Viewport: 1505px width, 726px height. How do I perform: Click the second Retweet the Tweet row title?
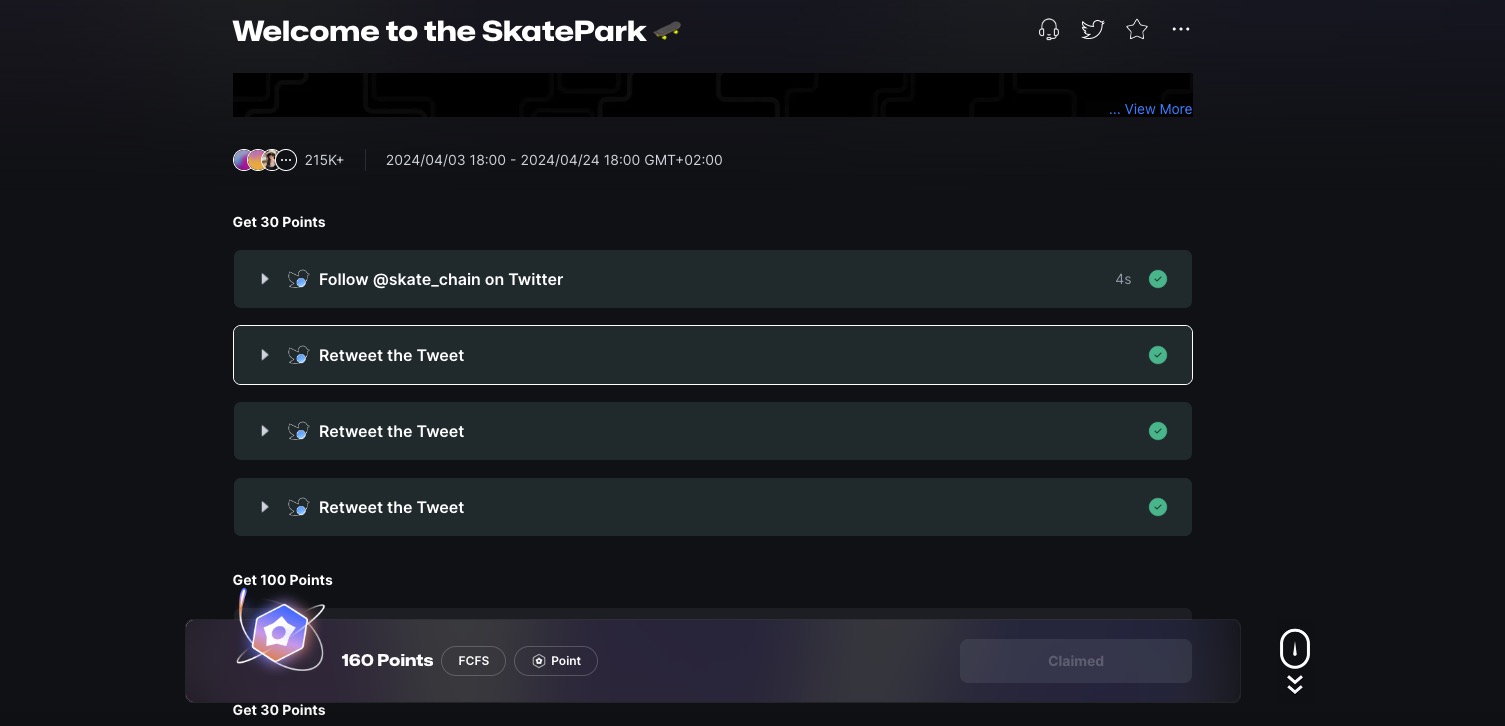point(391,431)
